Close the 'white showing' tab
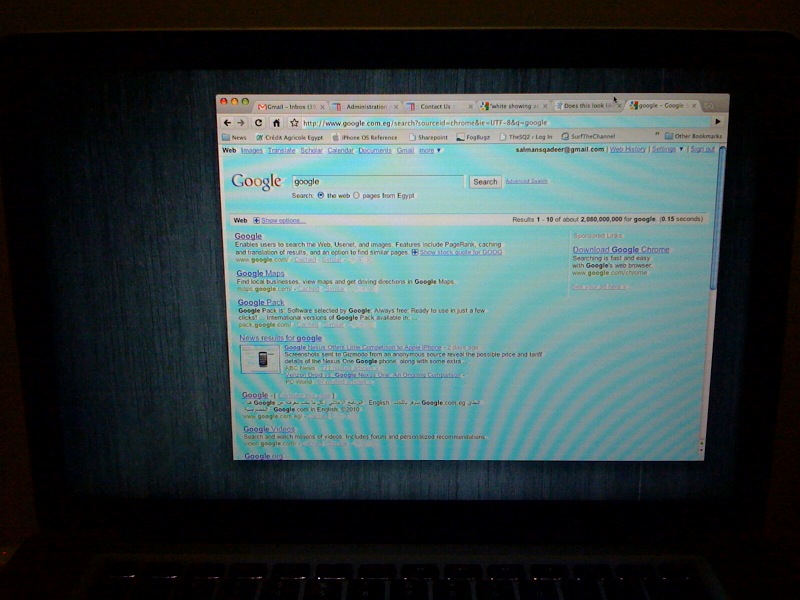The width and height of the screenshot is (800, 600). [545, 106]
